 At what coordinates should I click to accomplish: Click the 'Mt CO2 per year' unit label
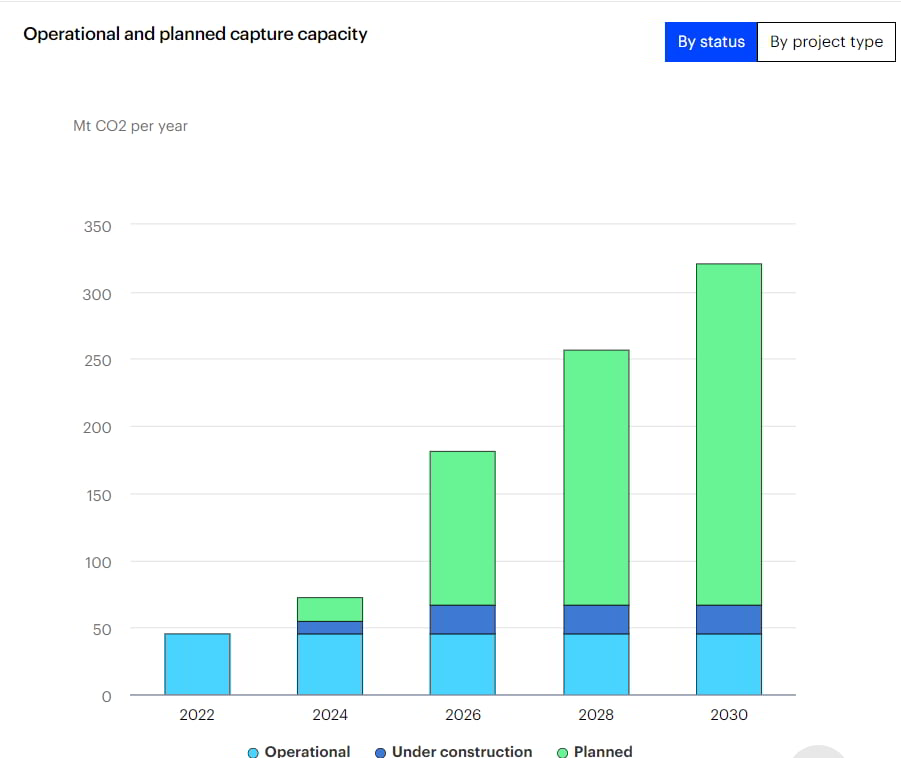point(130,126)
